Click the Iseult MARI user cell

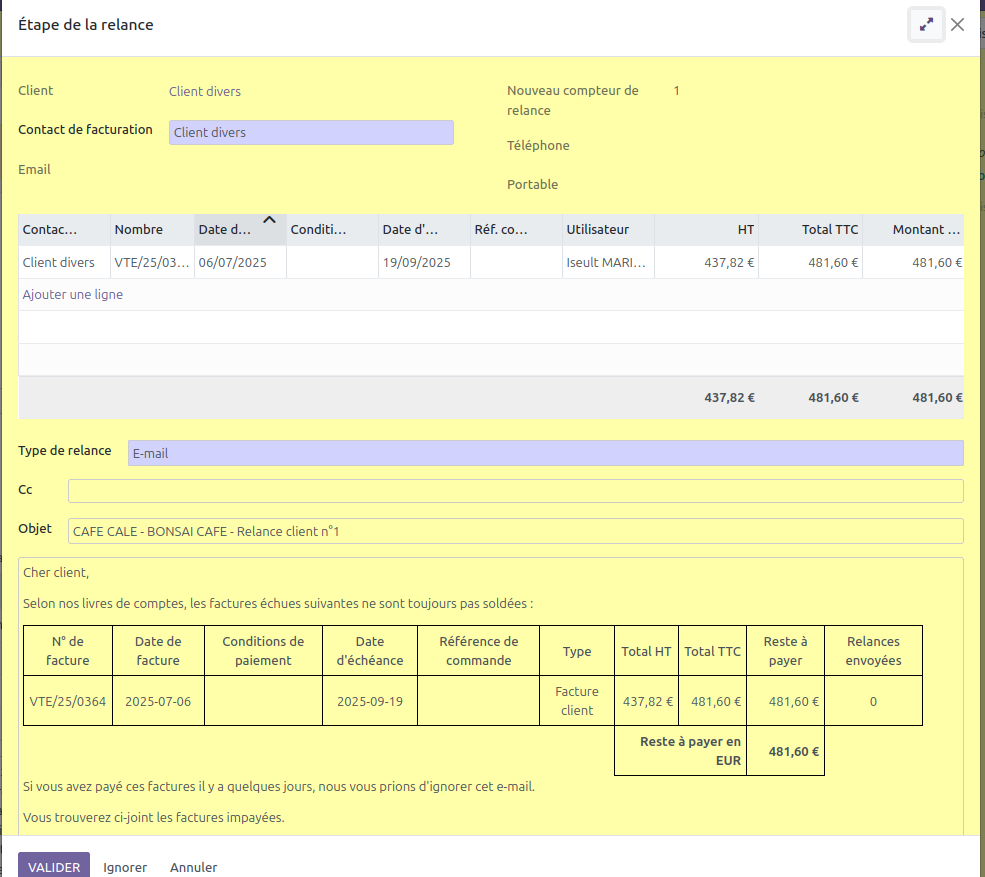606,263
